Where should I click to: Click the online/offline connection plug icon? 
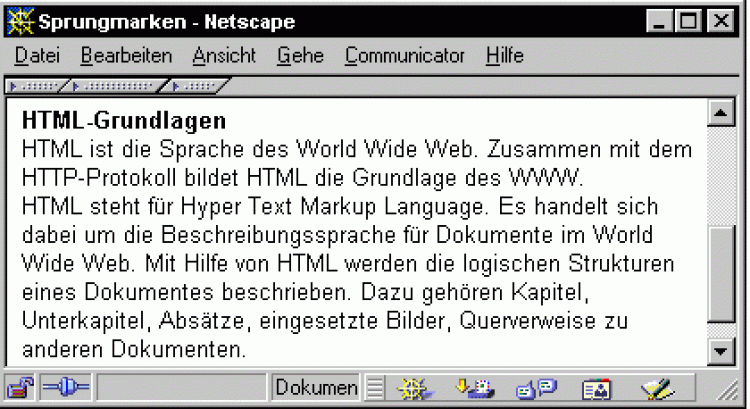(65, 387)
